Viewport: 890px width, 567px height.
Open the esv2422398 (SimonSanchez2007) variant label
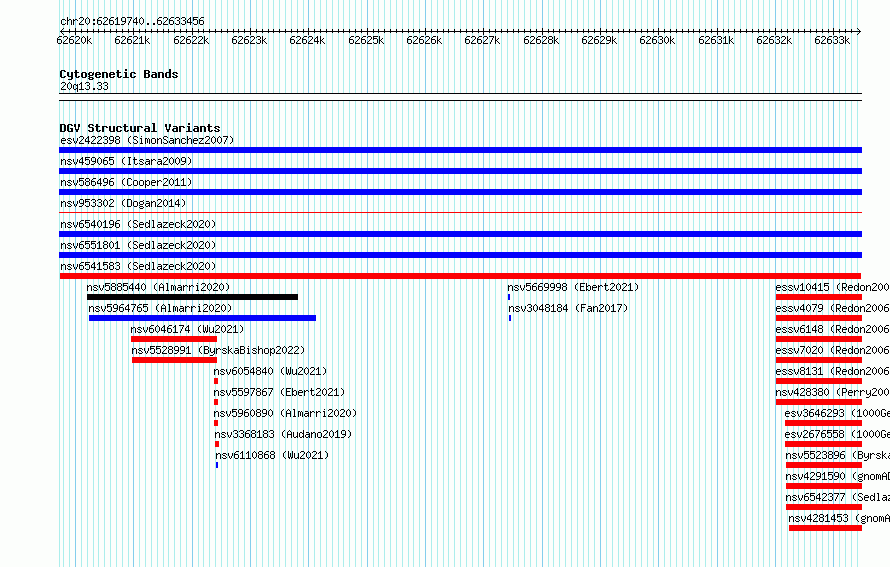(147, 140)
